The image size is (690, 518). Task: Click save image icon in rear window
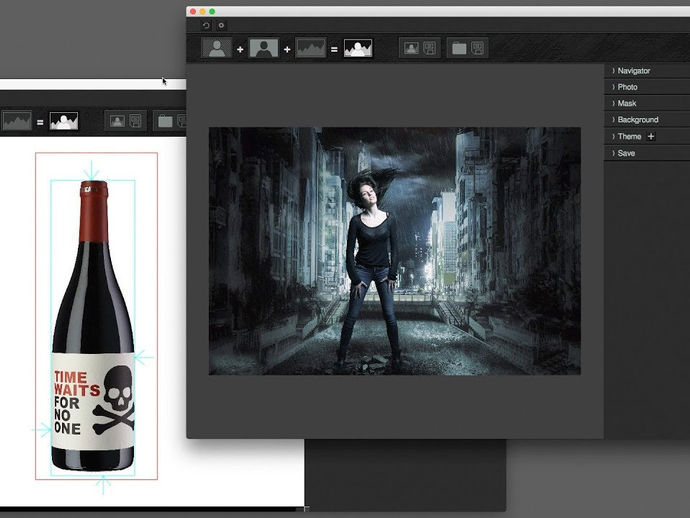click(136, 121)
